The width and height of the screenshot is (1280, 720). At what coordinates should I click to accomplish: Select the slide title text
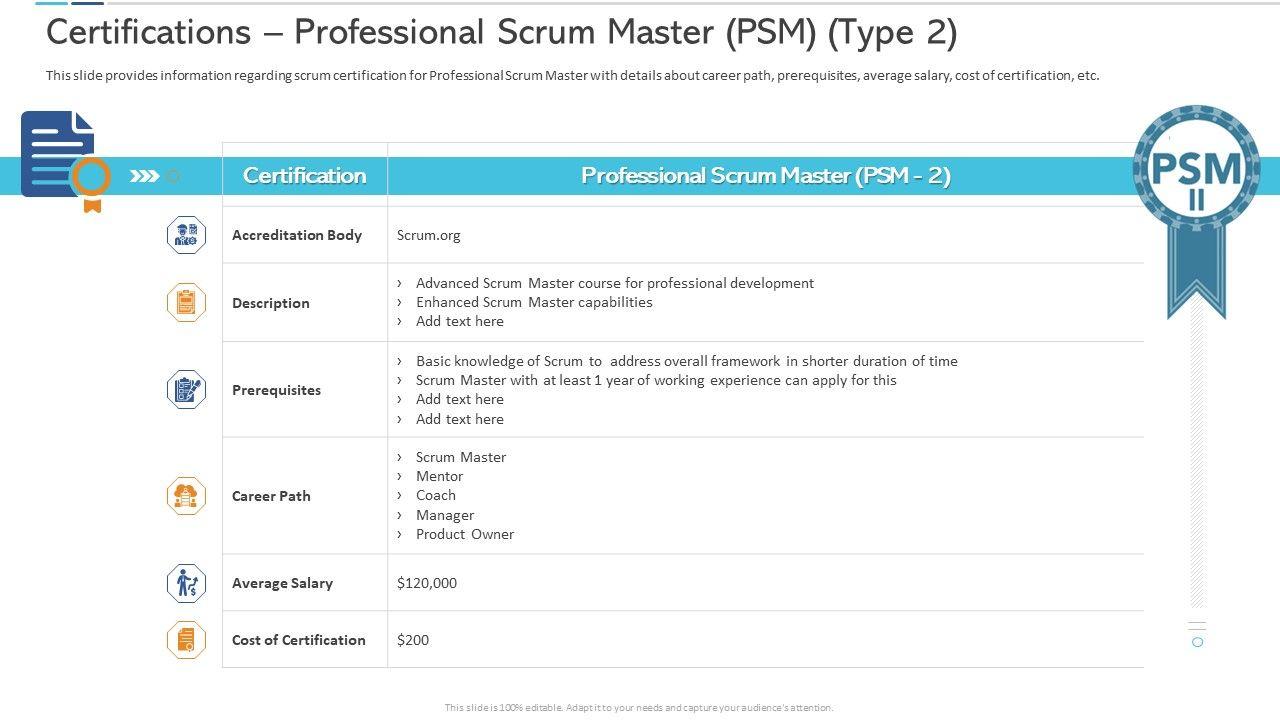pos(501,33)
